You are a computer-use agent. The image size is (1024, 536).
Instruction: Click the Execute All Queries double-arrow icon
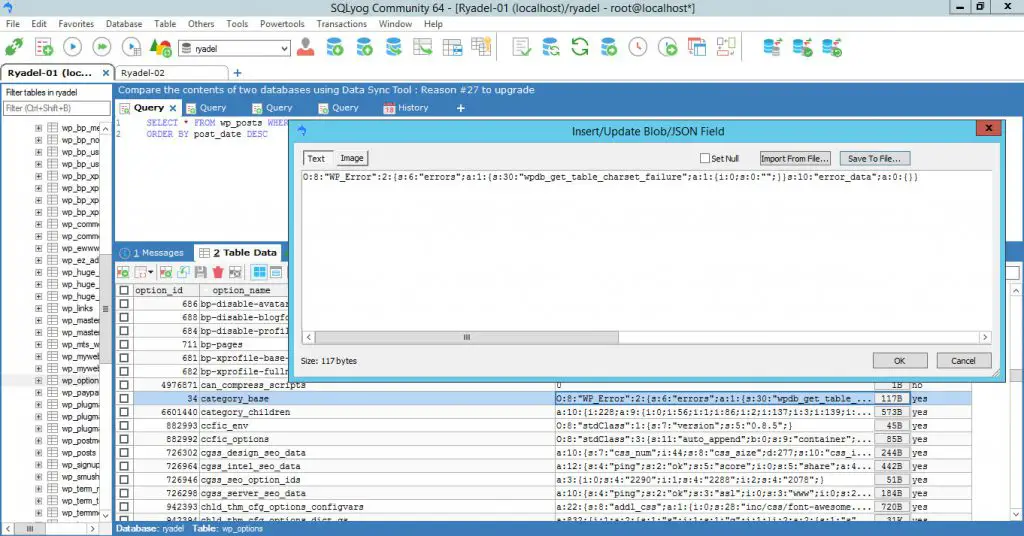tap(101, 47)
